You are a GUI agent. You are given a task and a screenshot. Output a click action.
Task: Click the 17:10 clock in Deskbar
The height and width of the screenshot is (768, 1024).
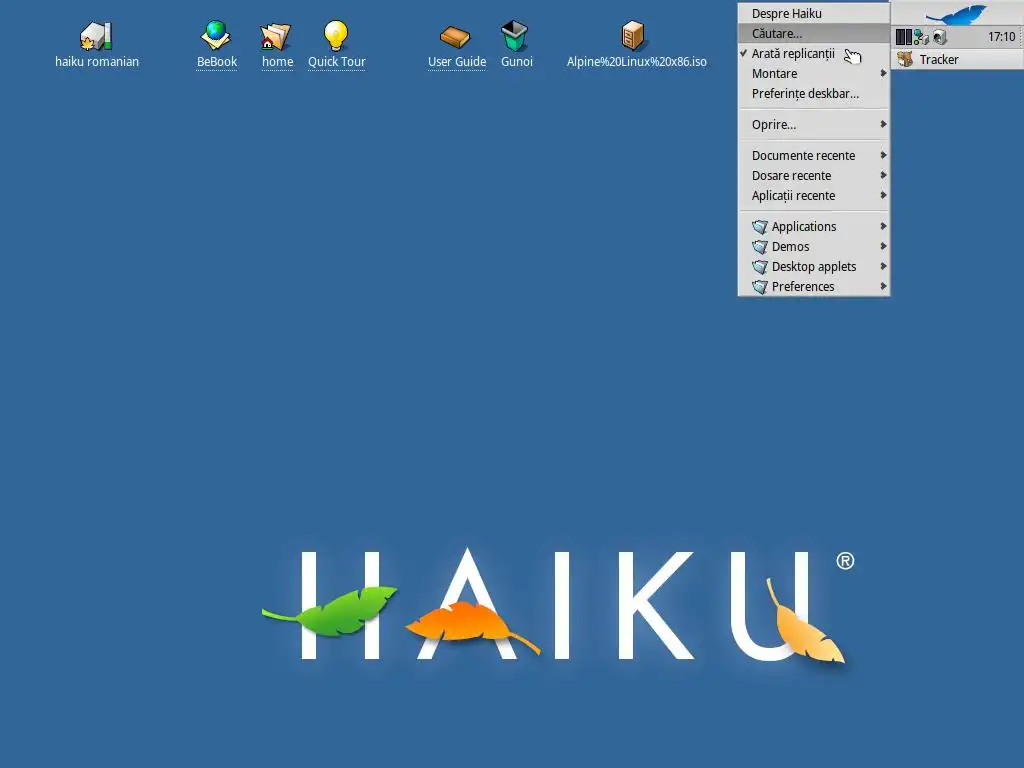[1001, 37]
